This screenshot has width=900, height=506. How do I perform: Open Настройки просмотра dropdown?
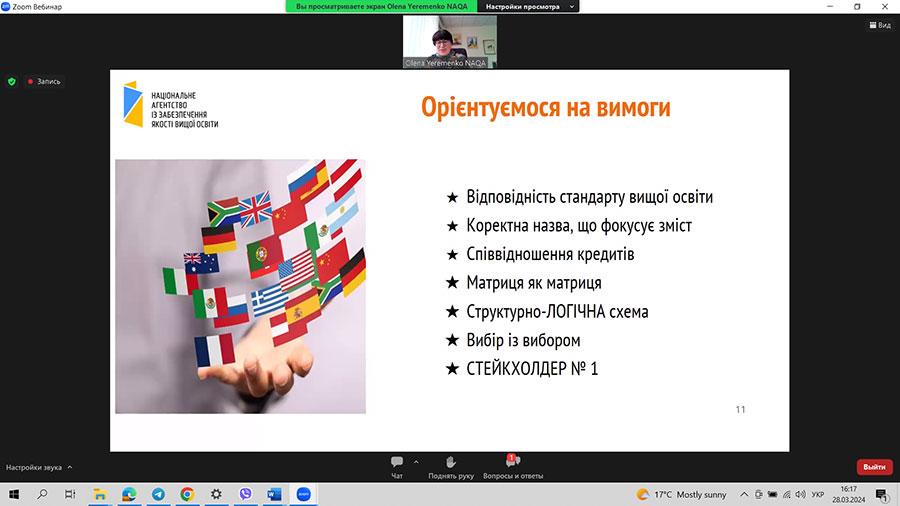[528, 6]
